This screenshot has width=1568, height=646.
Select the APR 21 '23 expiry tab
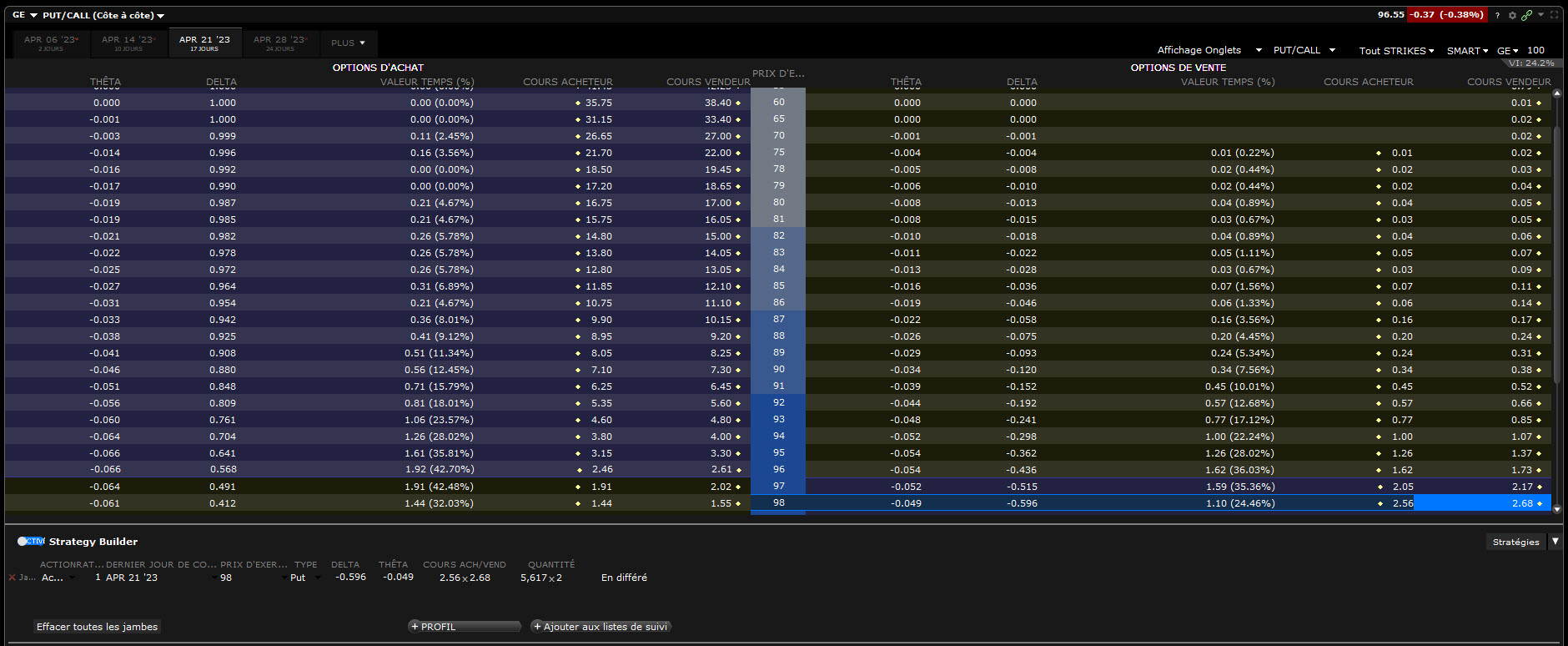204,43
